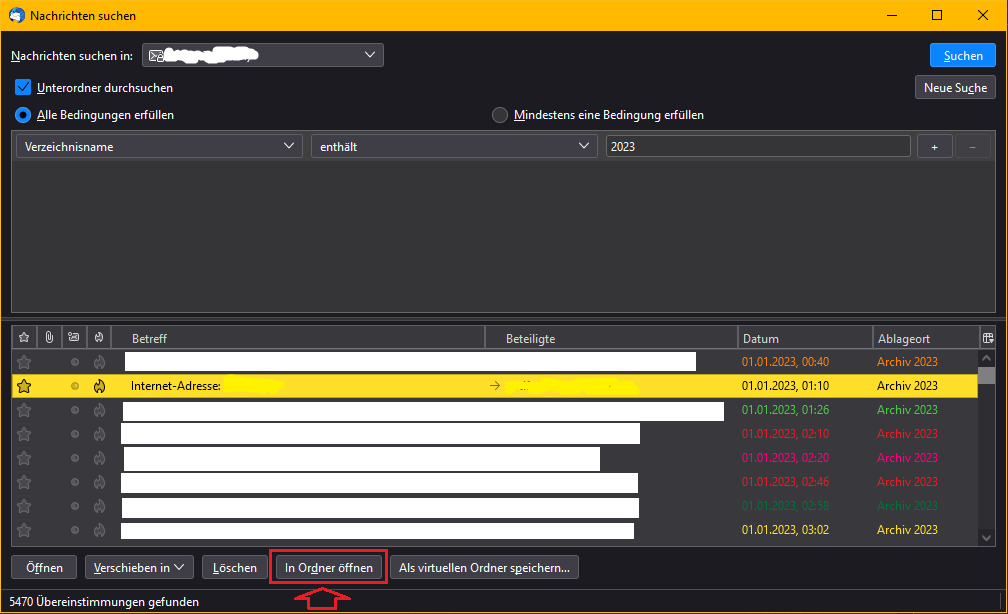Viewport: 1008px width, 614px height.
Task: Click Als virtuellen Ordner speichern button
Action: click(x=484, y=568)
